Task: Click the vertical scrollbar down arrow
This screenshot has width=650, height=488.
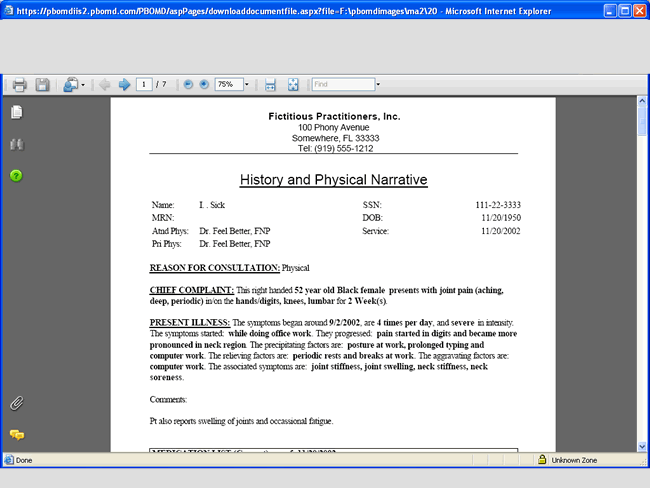Action: (642, 444)
